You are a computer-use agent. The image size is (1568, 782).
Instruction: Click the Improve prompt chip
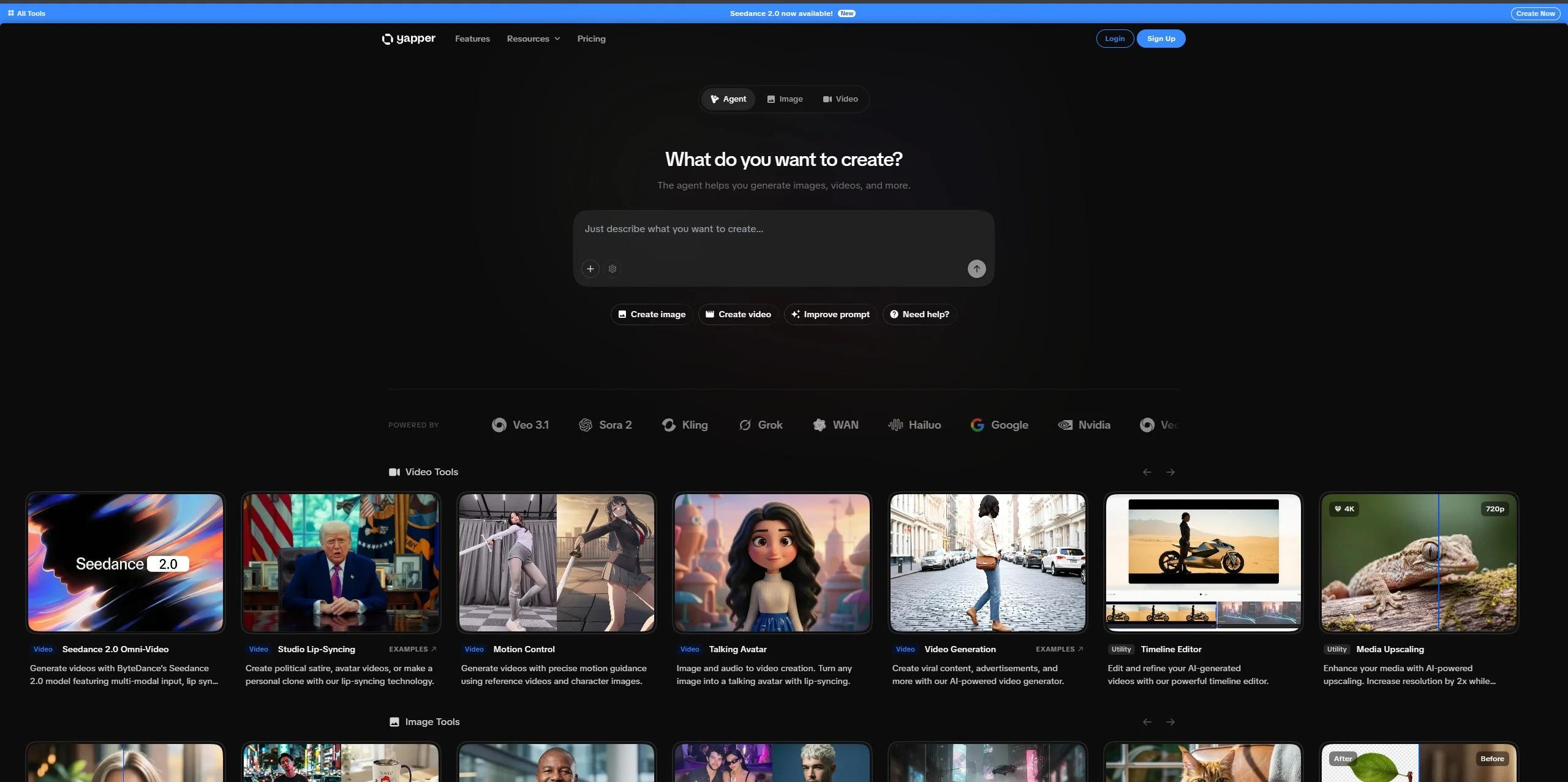tap(831, 315)
